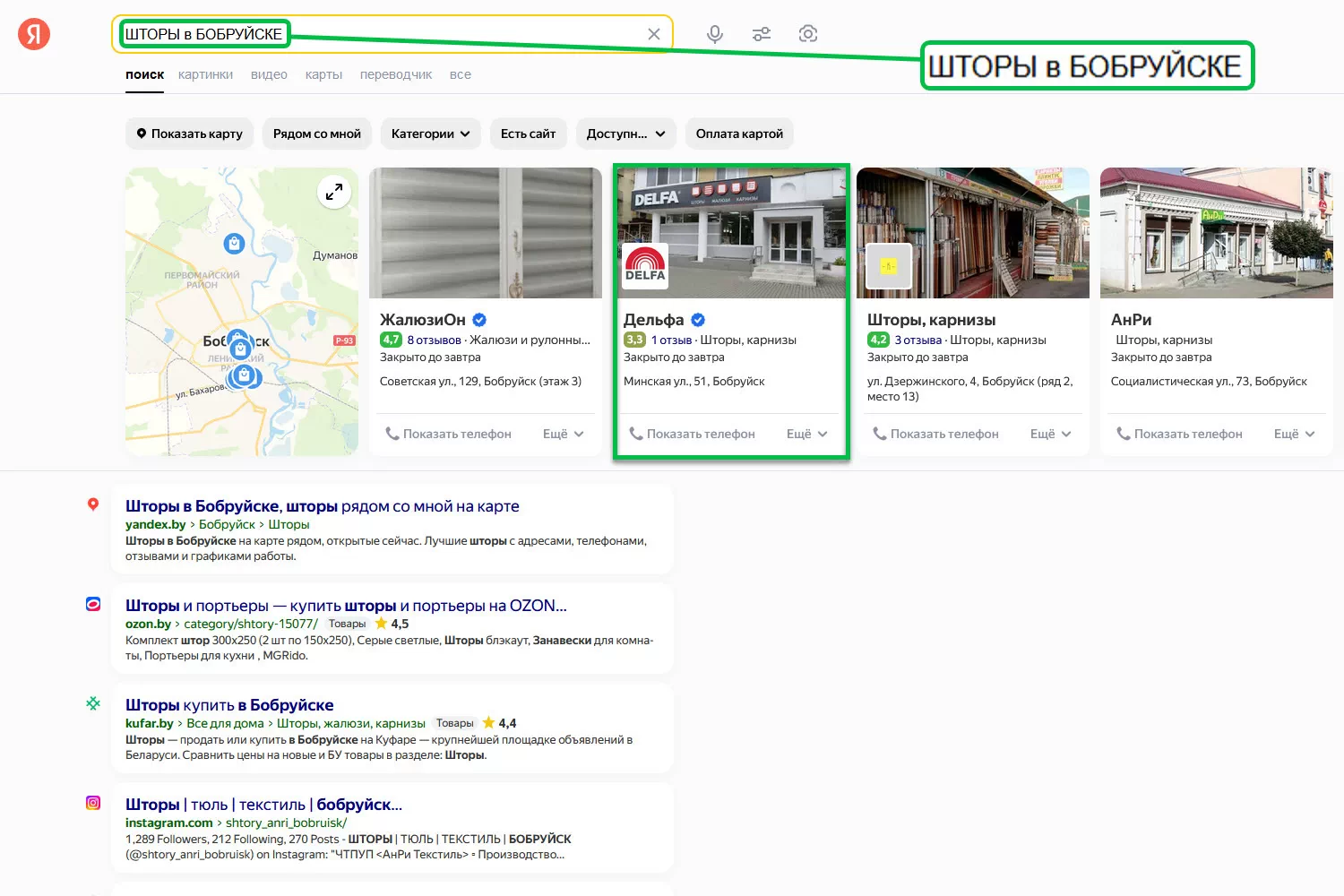The height and width of the screenshot is (896, 1344).
Task: Clear the search query with X icon
Action: [x=654, y=34]
